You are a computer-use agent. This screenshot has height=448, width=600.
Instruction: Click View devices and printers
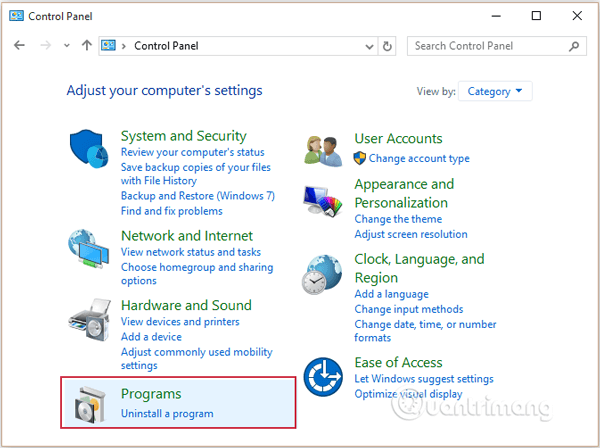point(180,322)
